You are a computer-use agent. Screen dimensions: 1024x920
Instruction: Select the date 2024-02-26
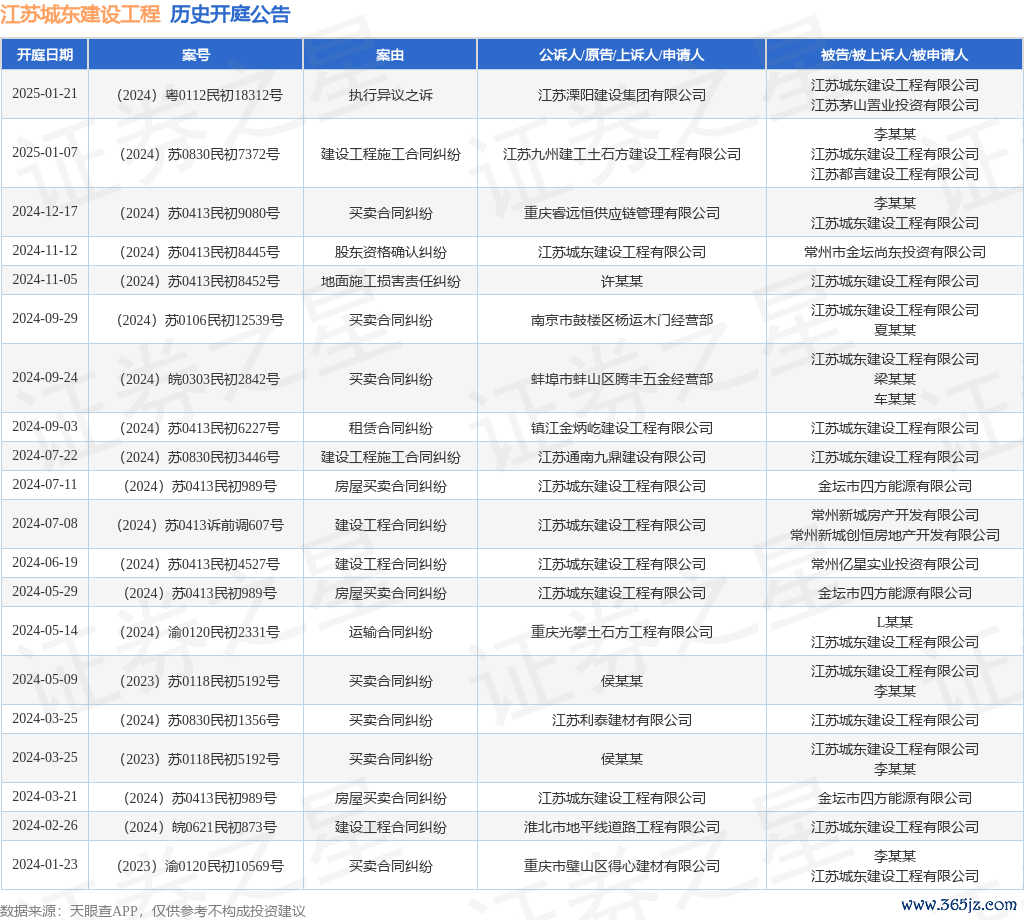(44, 825)
